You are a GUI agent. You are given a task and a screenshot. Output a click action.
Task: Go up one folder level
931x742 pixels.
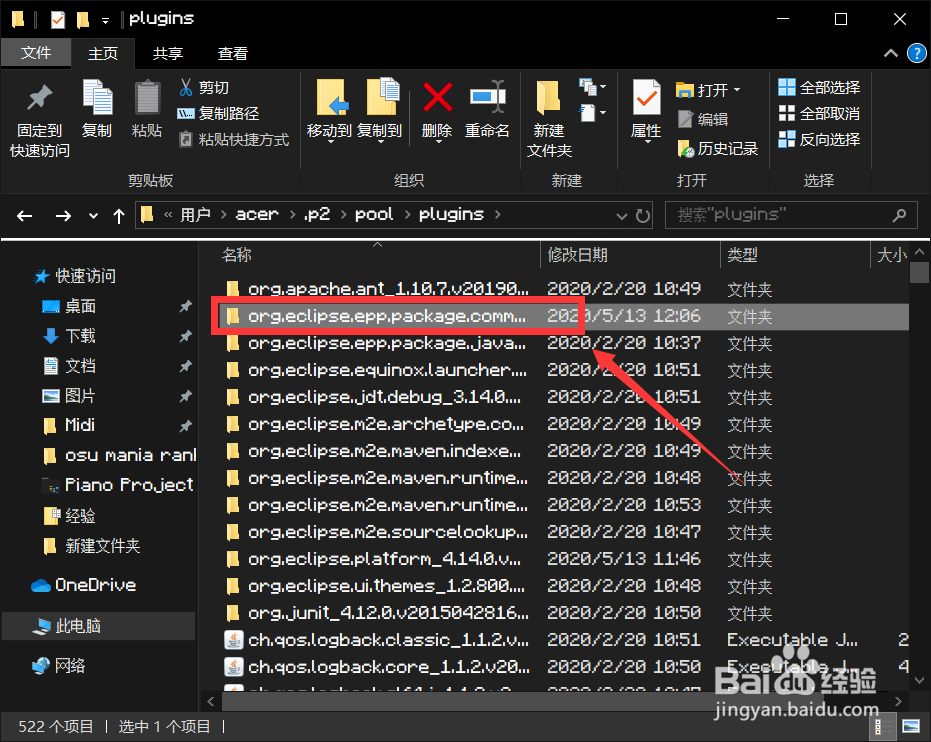tap(119, 216)
